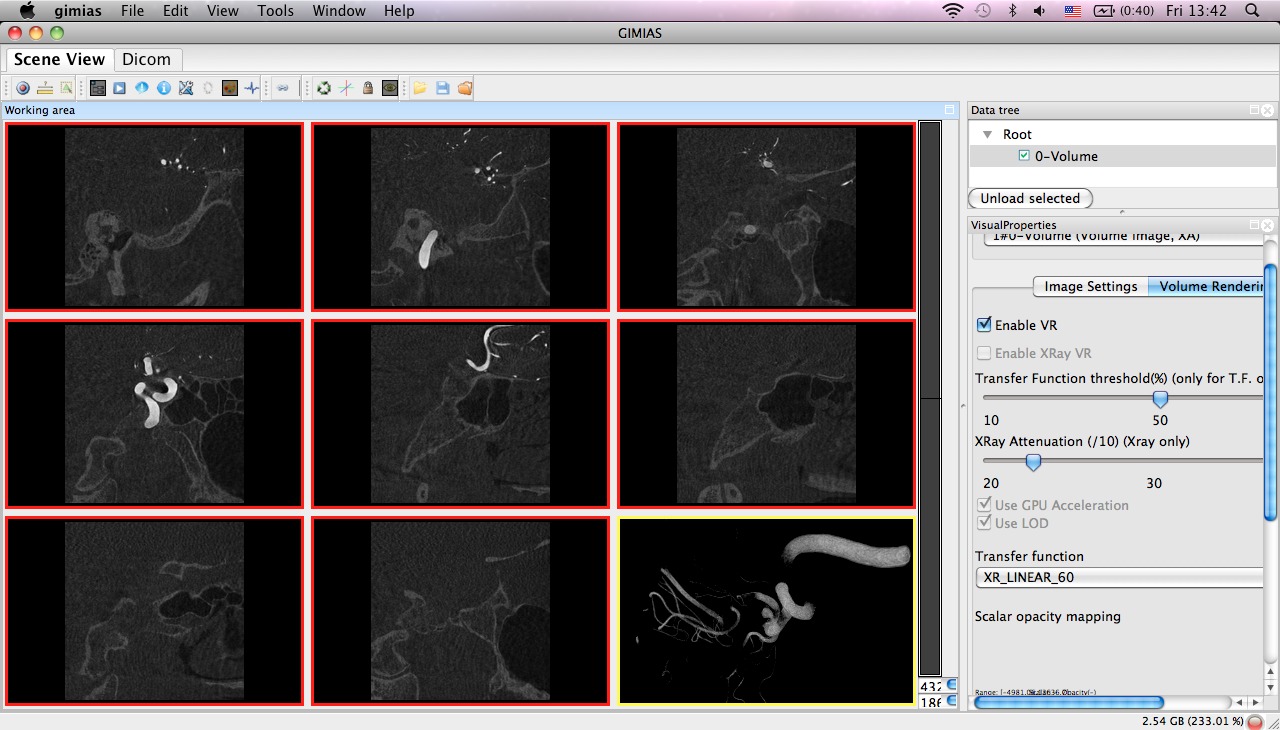
Task: Select the 3D vessel rendering viewport
Action: (766, 610)
